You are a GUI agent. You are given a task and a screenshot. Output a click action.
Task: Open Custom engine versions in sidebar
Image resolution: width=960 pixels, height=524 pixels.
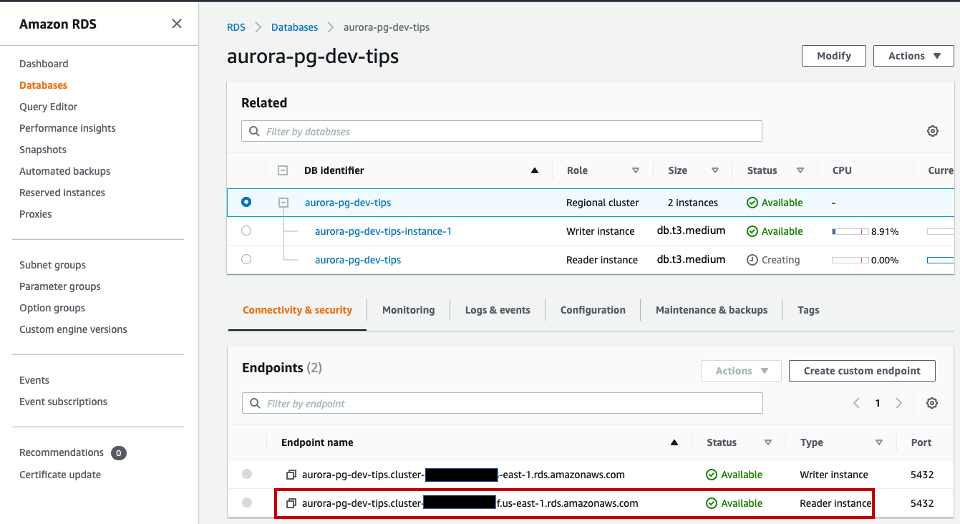point(73,329)
